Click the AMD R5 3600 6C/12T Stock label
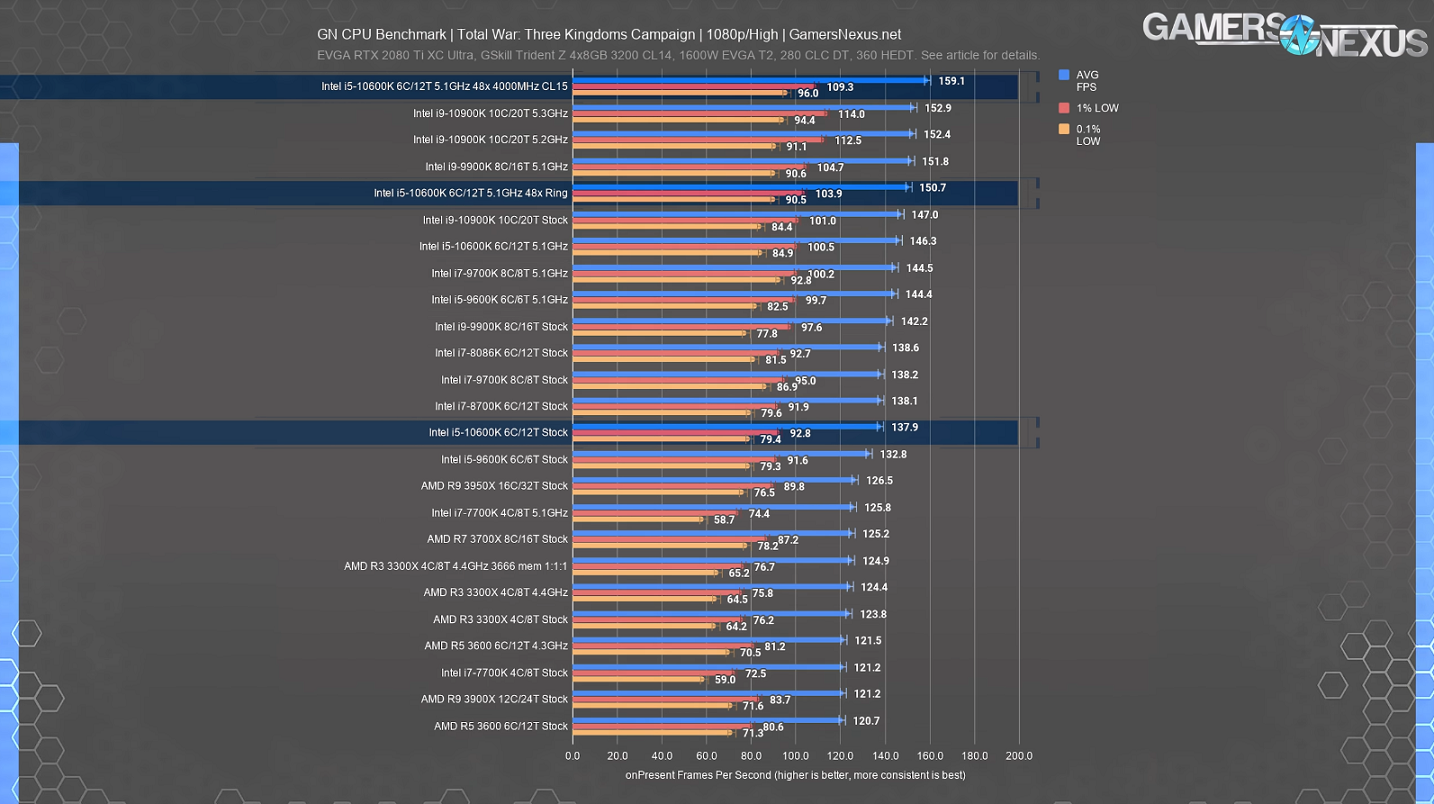Image resolution: width=1434 pixels, height=804 pixels. click(501, 726)
